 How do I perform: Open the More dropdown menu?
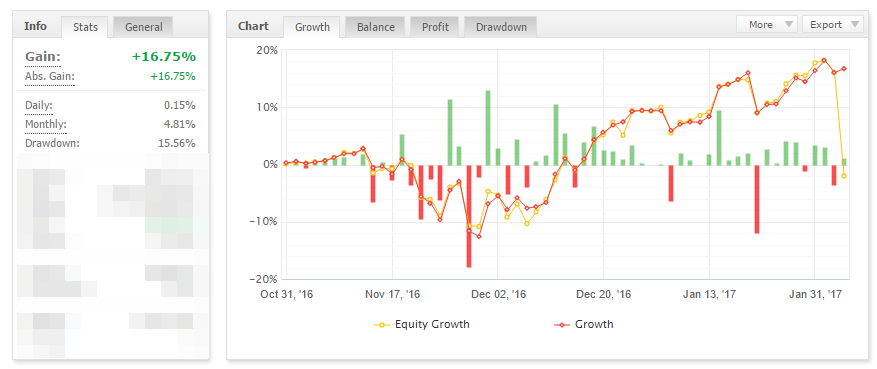click(x=767, y=25)
